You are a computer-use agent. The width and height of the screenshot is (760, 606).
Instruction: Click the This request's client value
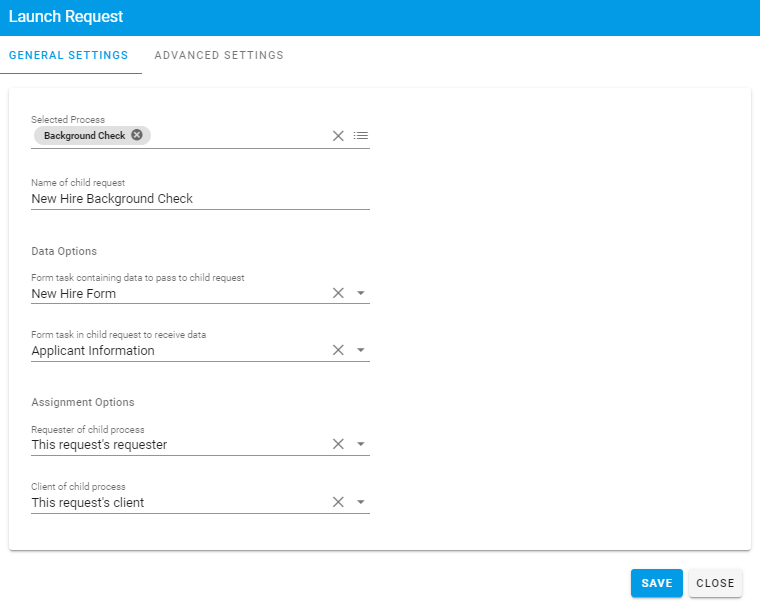88,502
